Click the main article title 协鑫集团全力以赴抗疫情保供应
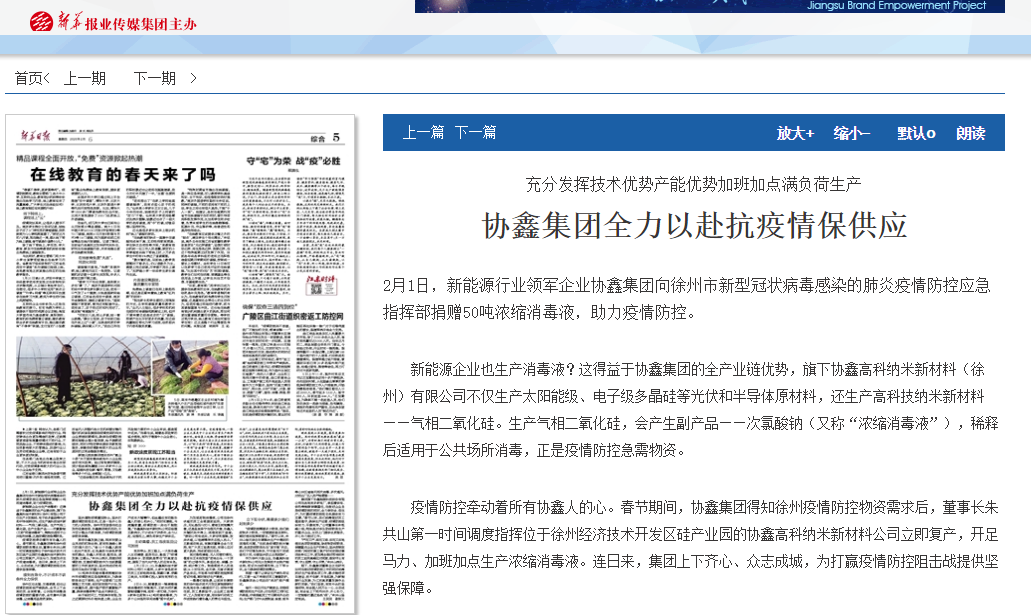1031x615 pixels. (x=694, y=226)
